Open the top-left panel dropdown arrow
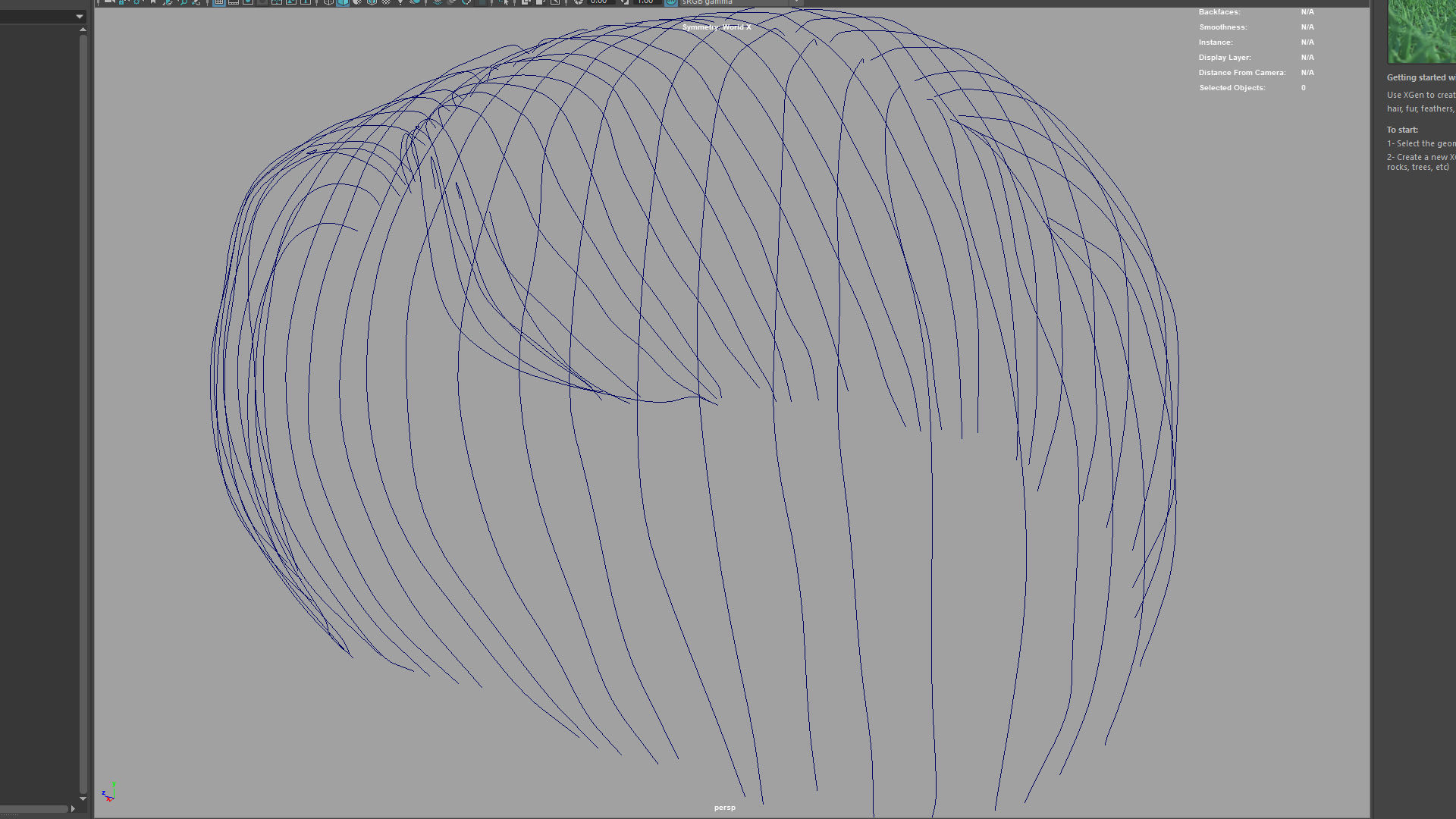 pos(79,15)
